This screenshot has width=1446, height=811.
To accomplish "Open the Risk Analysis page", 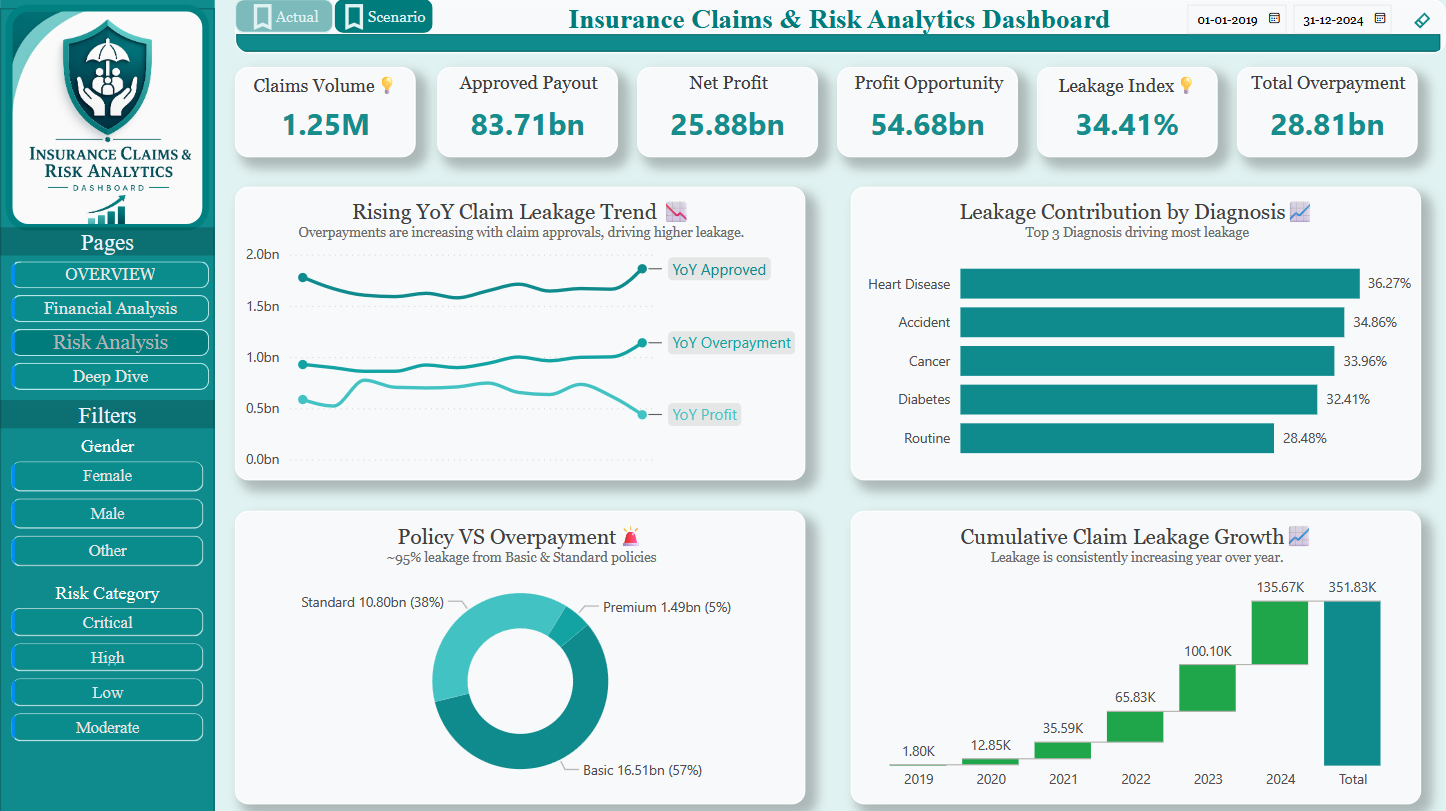I will click(110, 342).
